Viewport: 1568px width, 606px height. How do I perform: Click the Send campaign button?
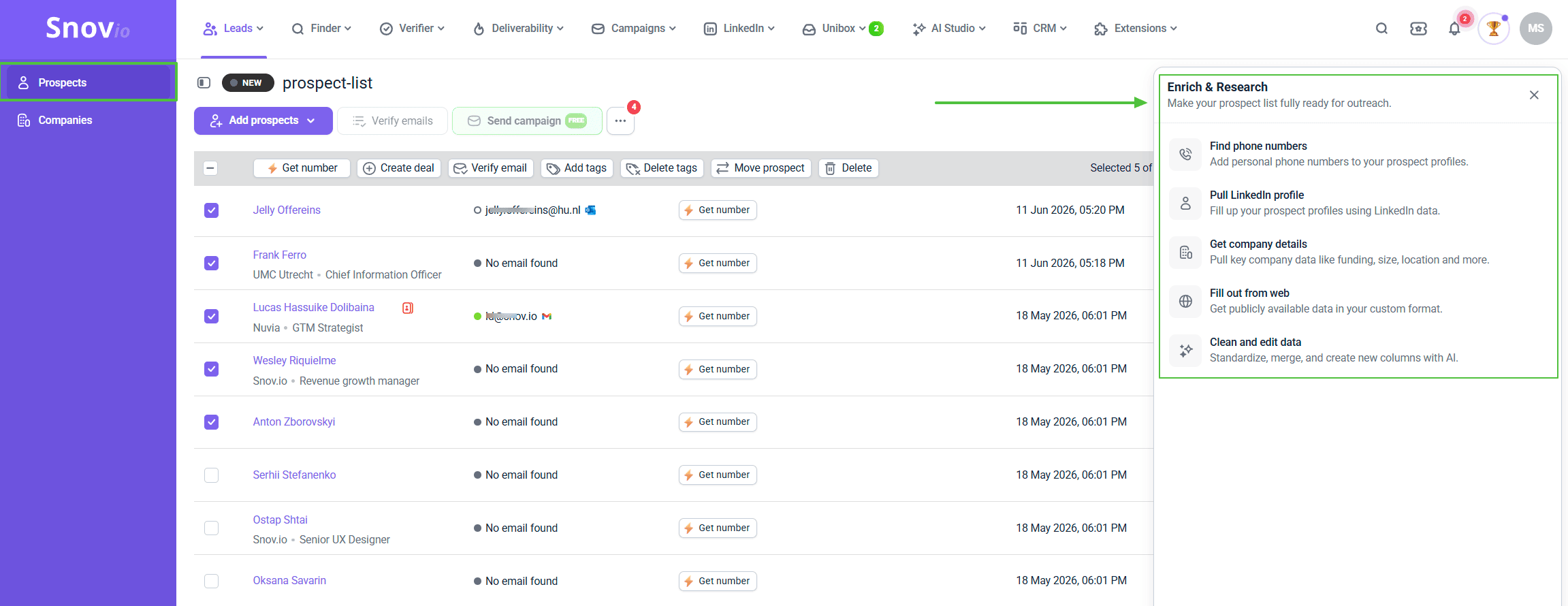tap(527, 121)
